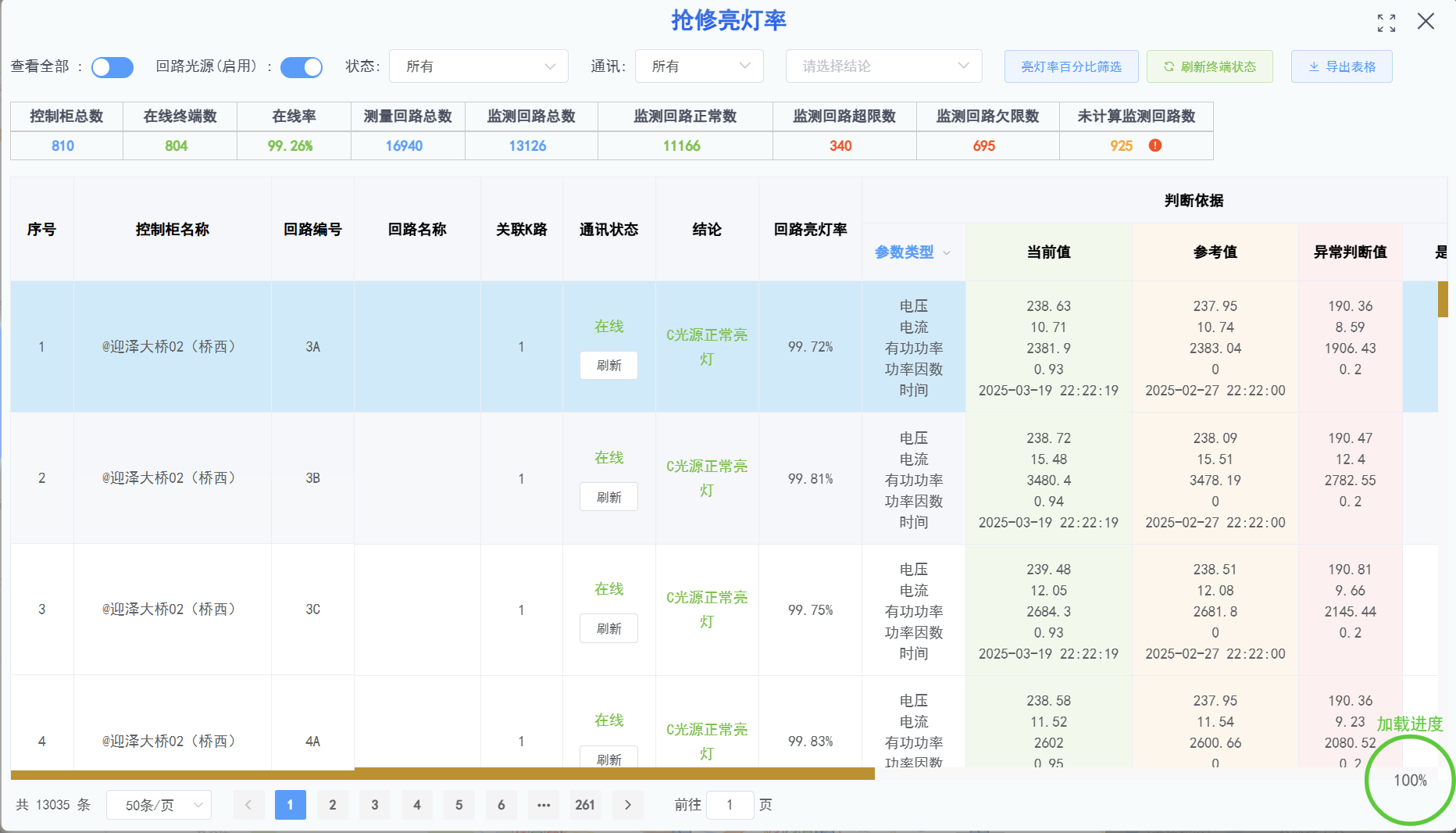Click the refresh icon in 刷新终端状态
1456x833 pixels.
tap(1169, 66)
